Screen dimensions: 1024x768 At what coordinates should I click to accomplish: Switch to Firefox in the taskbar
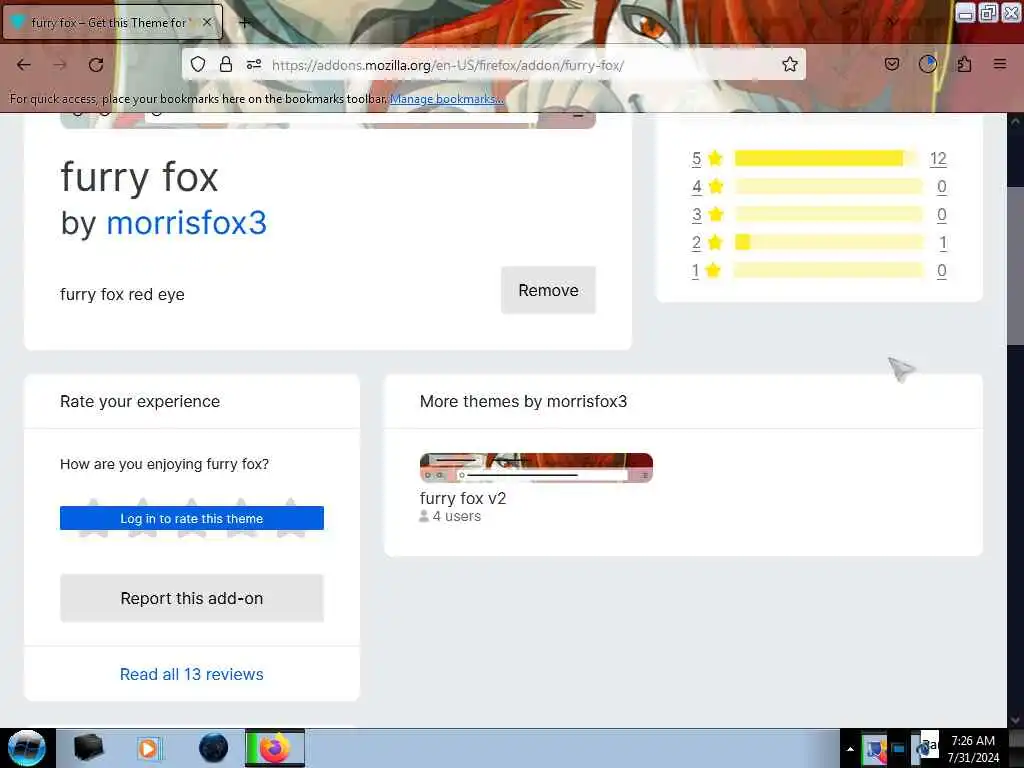click(275, 748)
